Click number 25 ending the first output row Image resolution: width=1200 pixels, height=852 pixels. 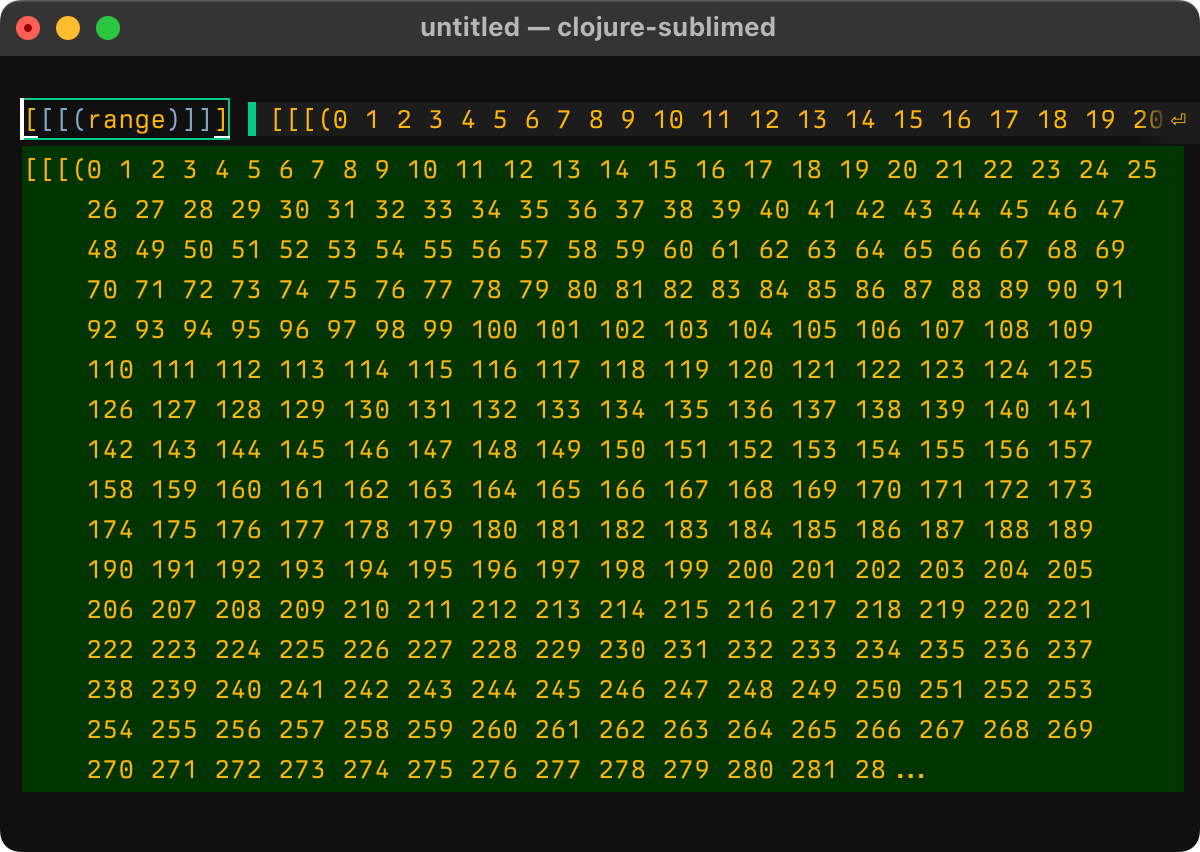1141,170
